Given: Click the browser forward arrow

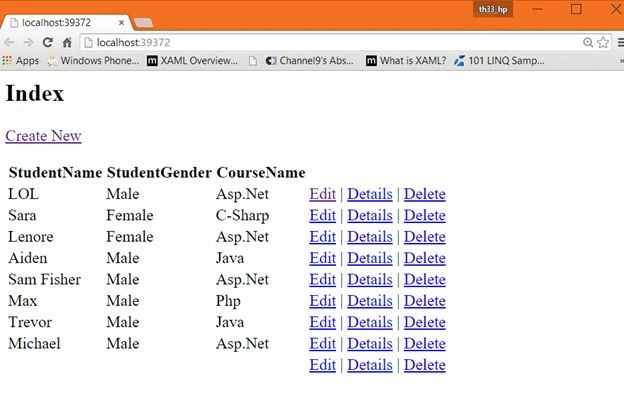Looking at the screenshot, I should pos(28,42).
